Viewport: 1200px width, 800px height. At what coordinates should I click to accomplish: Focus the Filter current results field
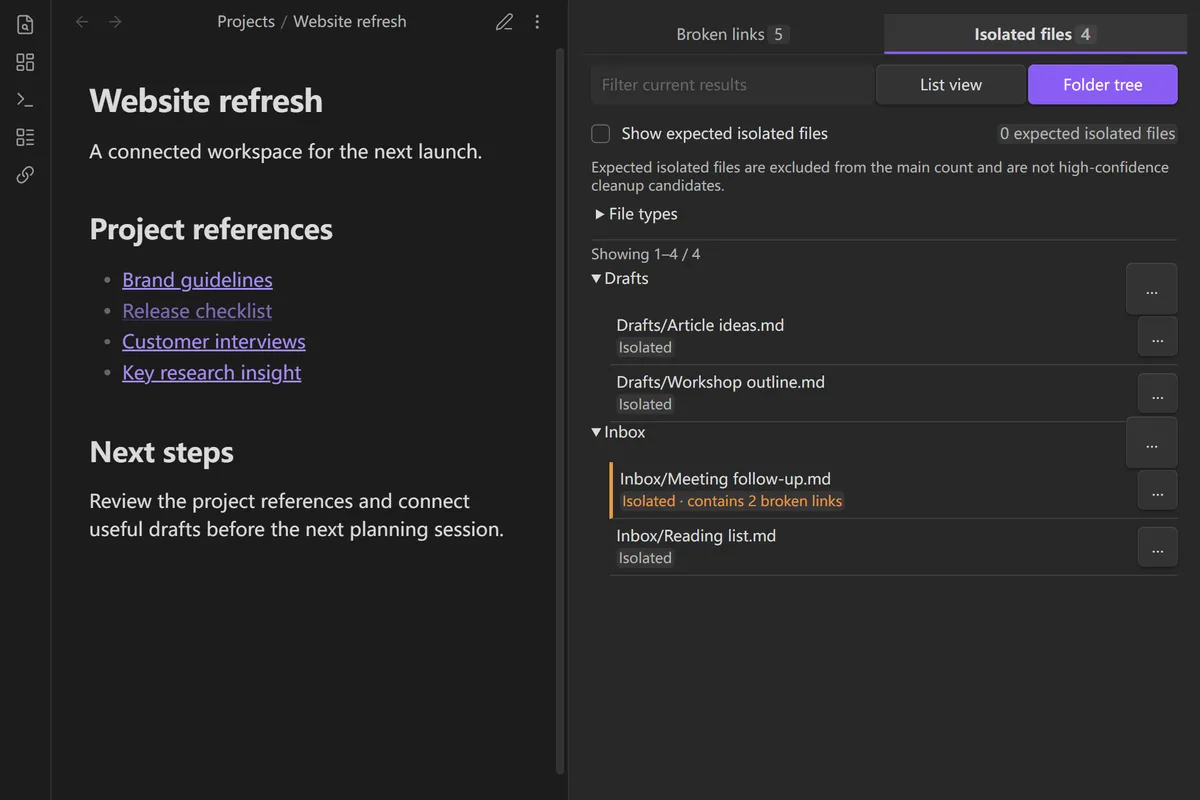click(x=732, y=85)
